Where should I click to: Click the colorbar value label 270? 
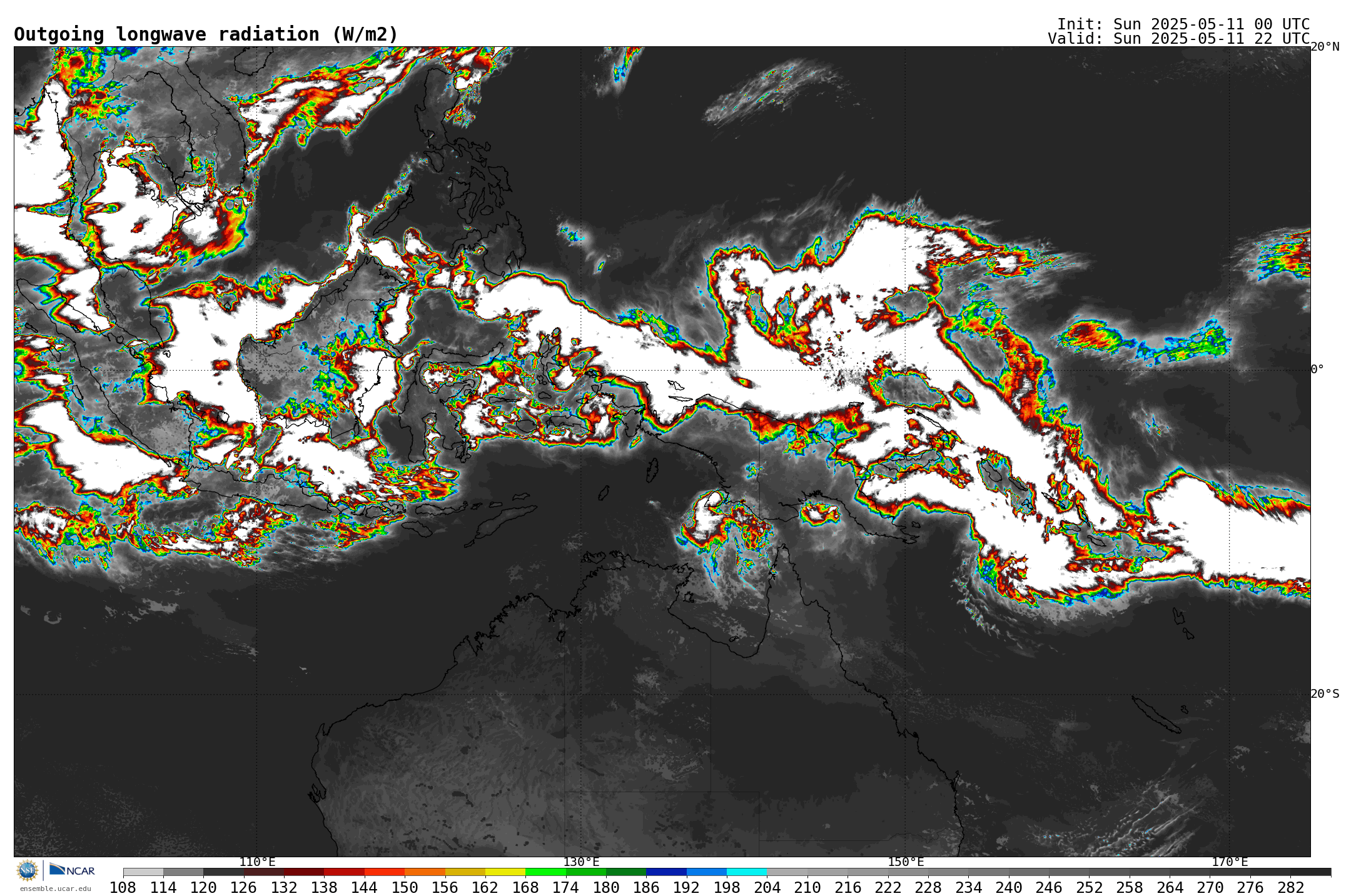coord(1210,888)
